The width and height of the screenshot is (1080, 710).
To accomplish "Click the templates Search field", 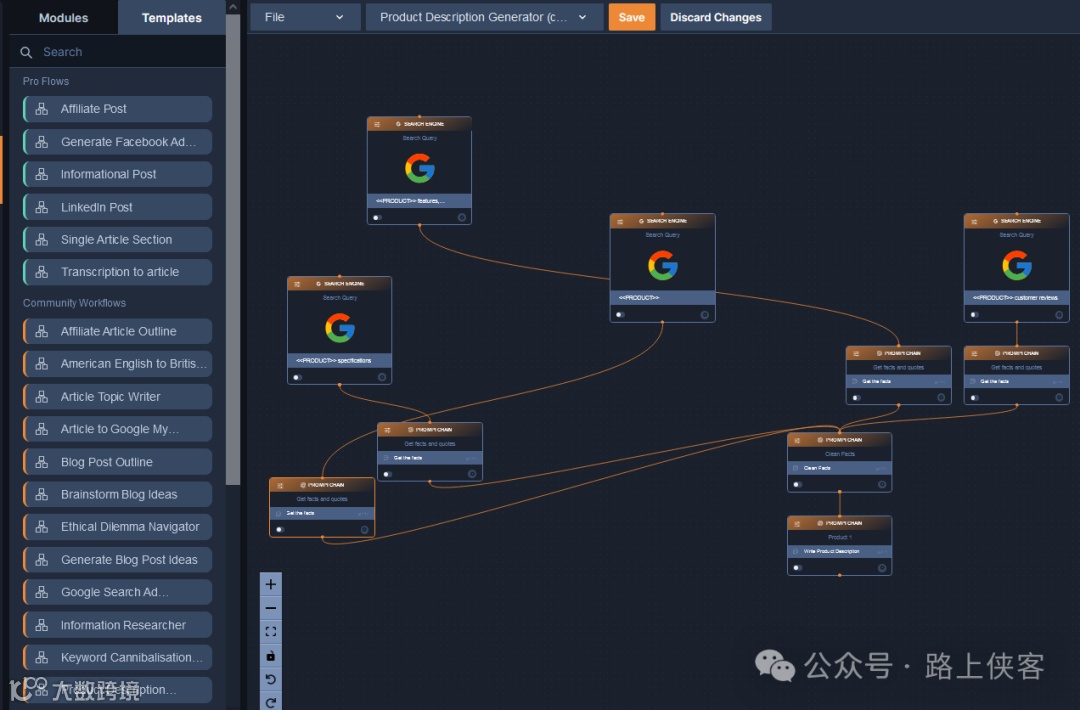I will 117,52.
